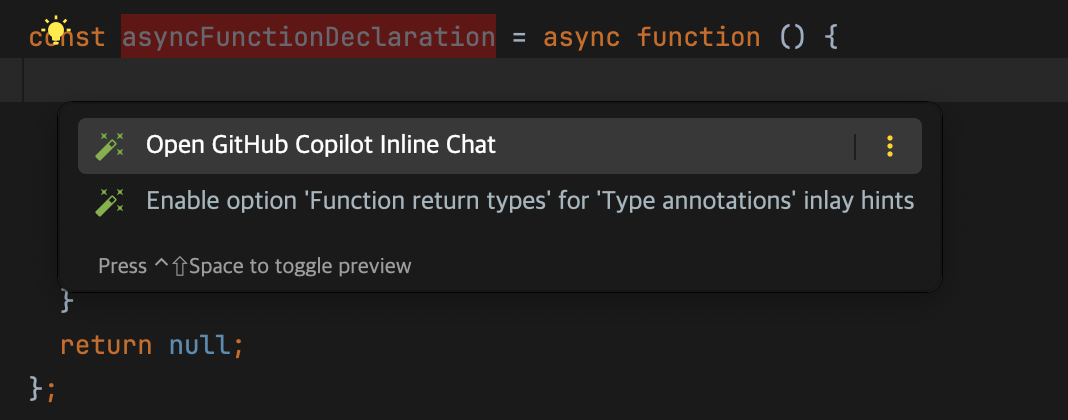Viewport: 1068px width, 420px height.
Task: Click the highlighted asyncFunctionDeclaration identifier
Action: pos(308,38)
